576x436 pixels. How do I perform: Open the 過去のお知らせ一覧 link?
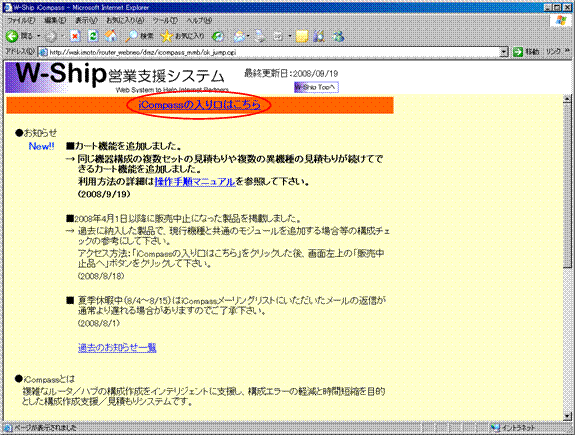pyautogui.click(x=117, y=347)
